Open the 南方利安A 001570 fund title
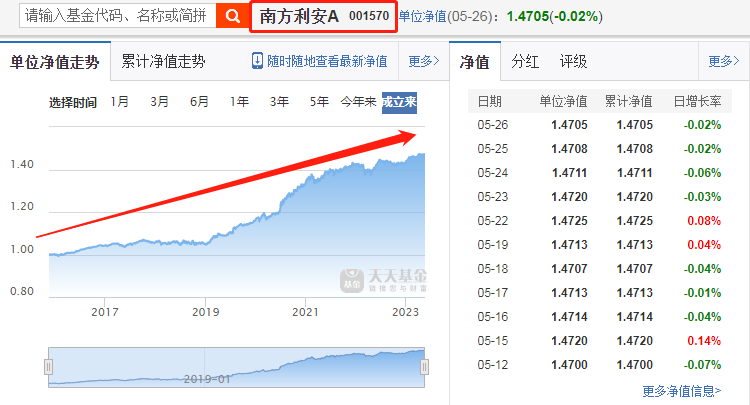The height and width of the screenshot is (405, 750). tap(324, 17)
